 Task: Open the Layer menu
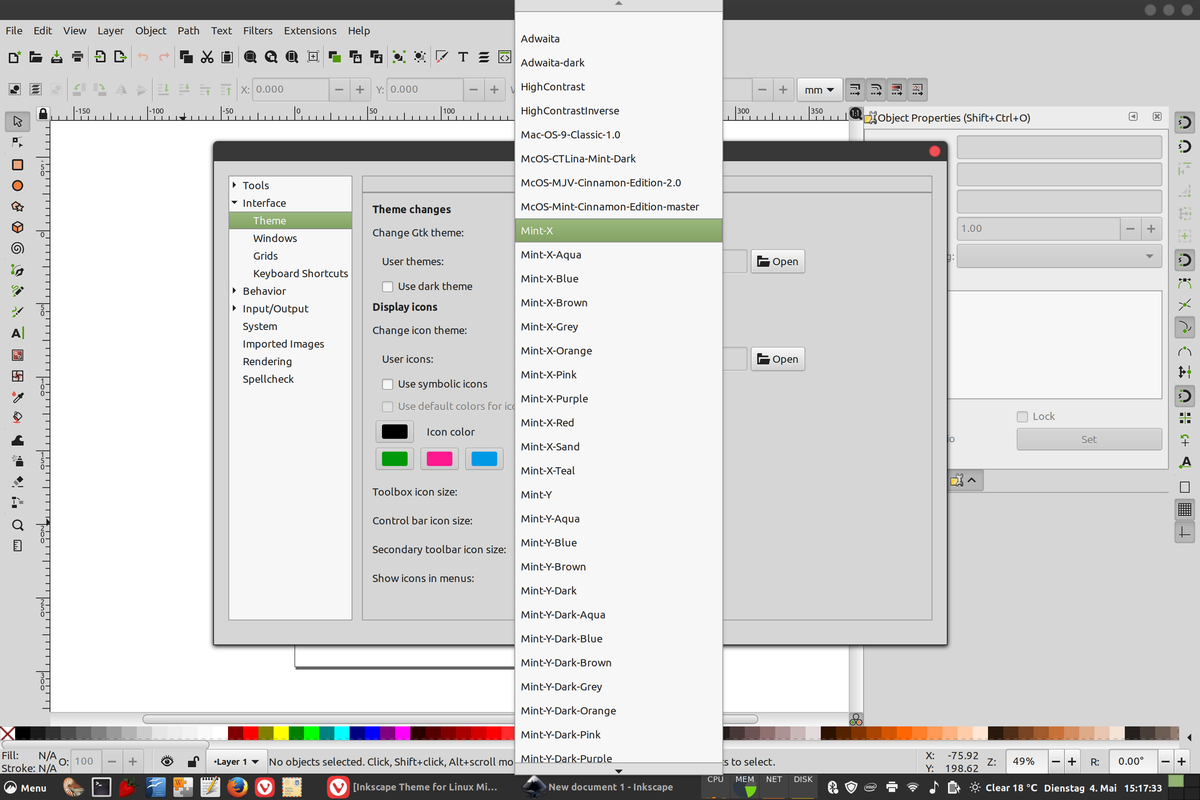click(110, 31)
